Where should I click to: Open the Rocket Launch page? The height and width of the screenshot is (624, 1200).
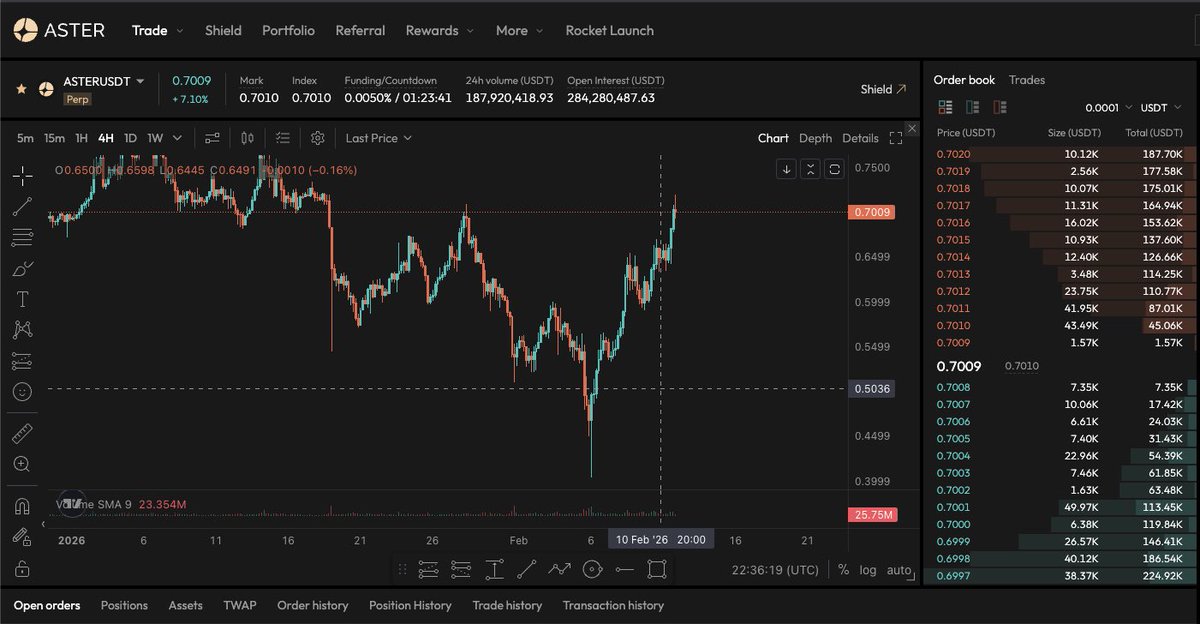tap(610, 30)
